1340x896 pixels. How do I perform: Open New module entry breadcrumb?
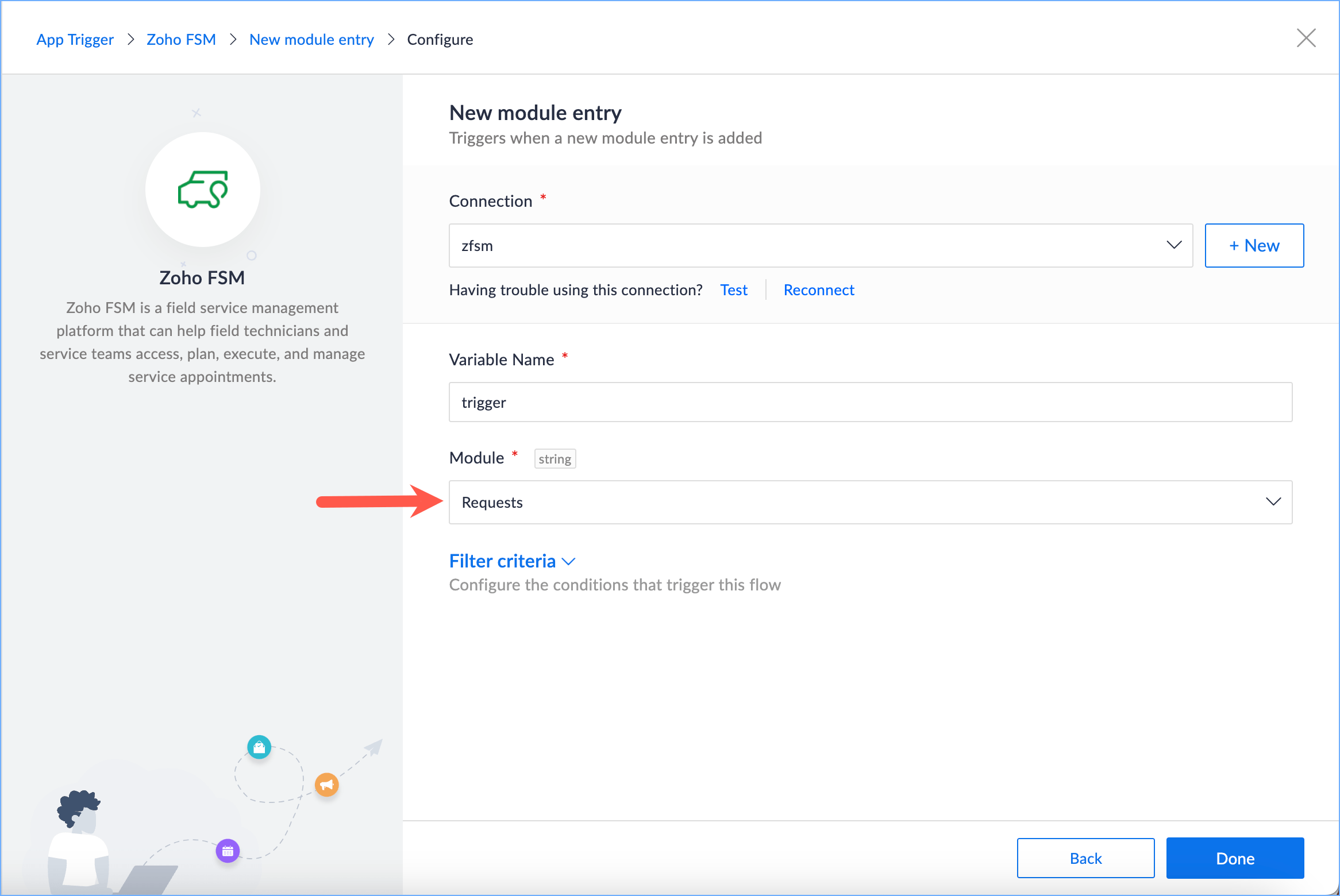(x=311, y=40)
